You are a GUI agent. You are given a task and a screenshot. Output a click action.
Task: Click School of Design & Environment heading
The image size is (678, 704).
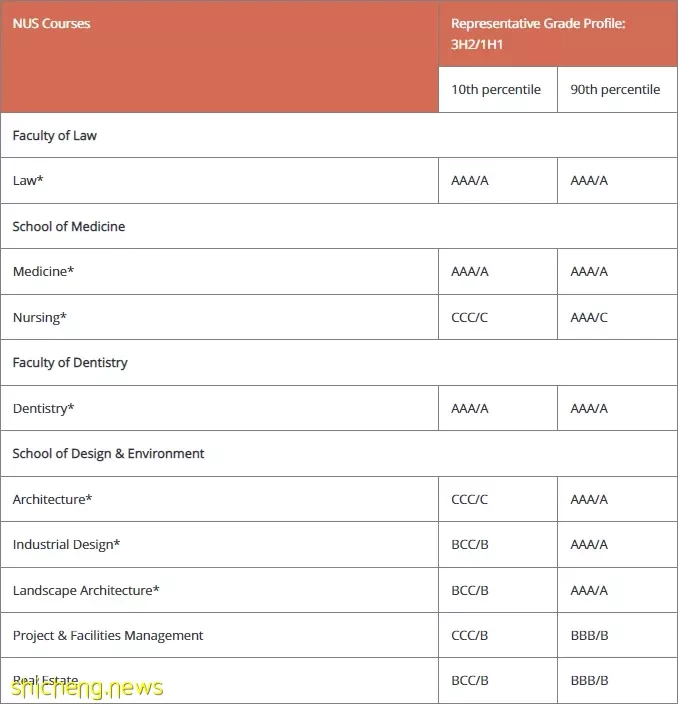[339, 453]
